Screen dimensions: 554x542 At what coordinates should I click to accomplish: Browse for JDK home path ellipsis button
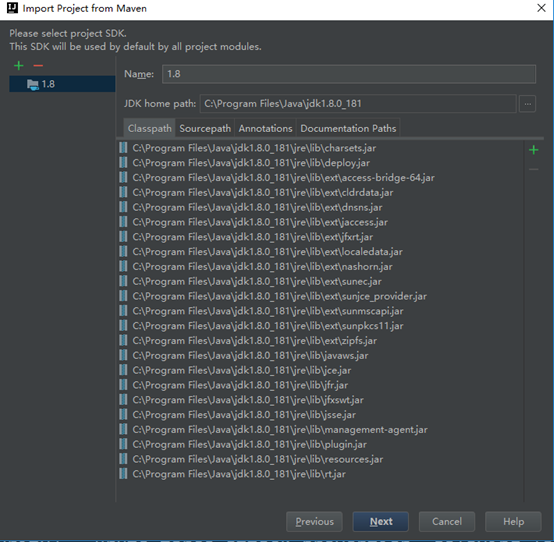tap(527, 104)
